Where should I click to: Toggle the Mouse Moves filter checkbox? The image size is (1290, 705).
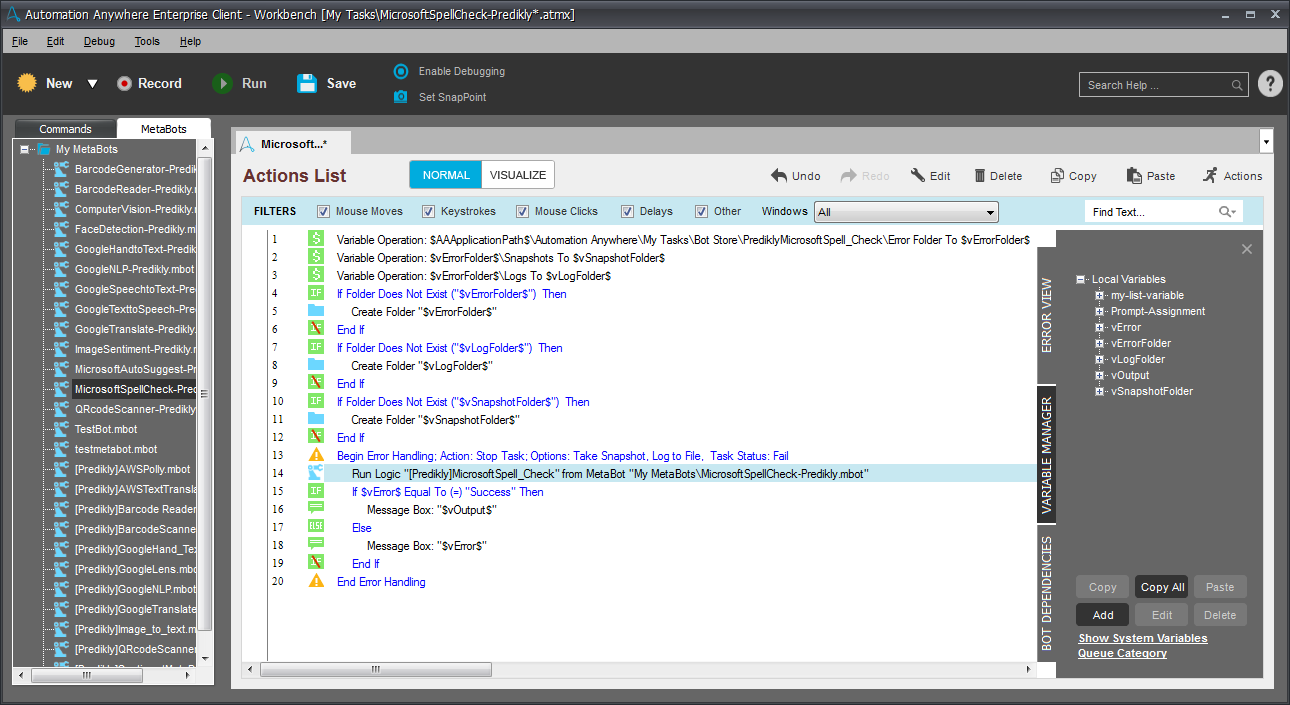click(x=323, y=211)
